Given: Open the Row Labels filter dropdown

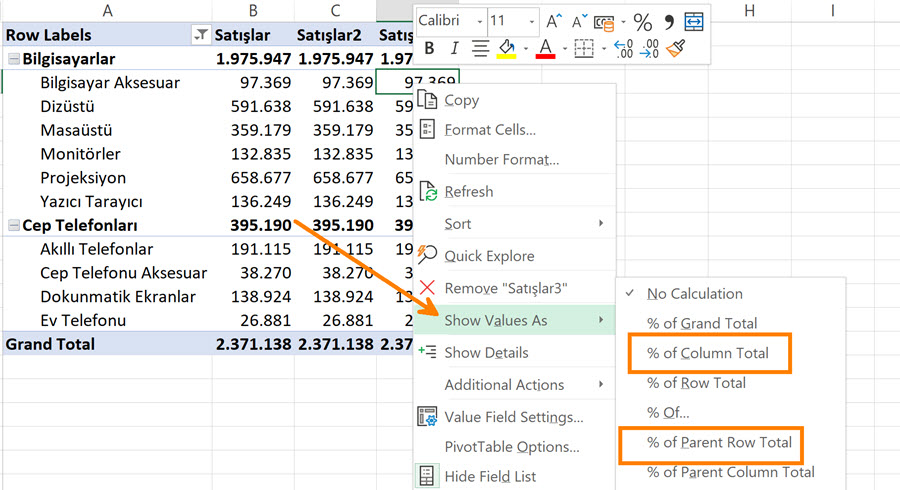Looking at the screenshot, I should (200, 35).
